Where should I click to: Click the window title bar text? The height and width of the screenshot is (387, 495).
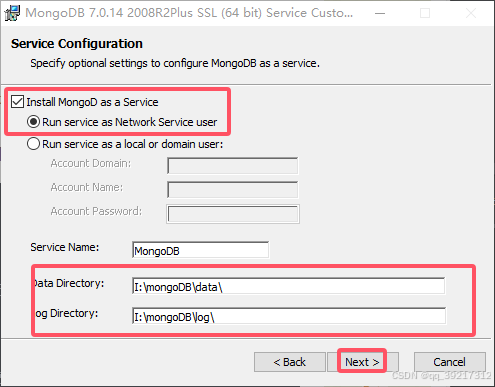(189, 13)
